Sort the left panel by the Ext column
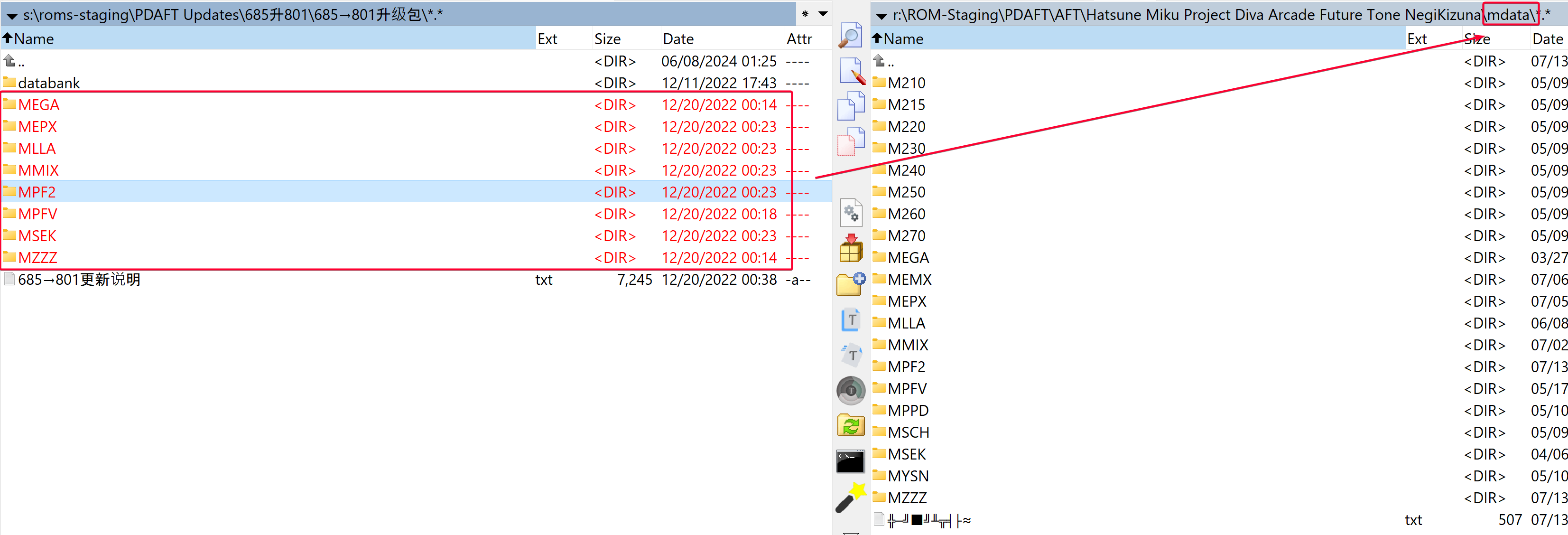 (x=563, y=39)
